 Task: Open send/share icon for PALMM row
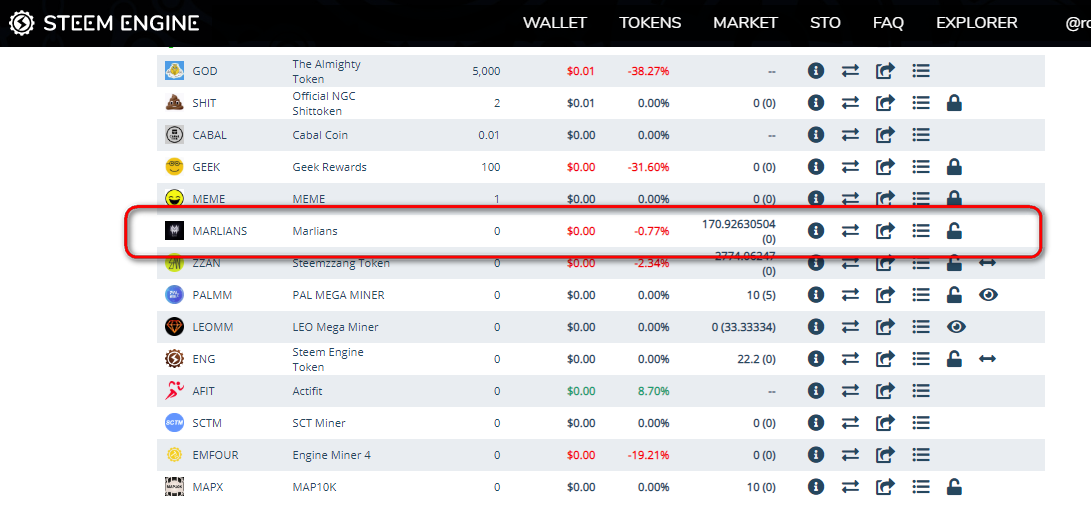[x=884, y=295]
